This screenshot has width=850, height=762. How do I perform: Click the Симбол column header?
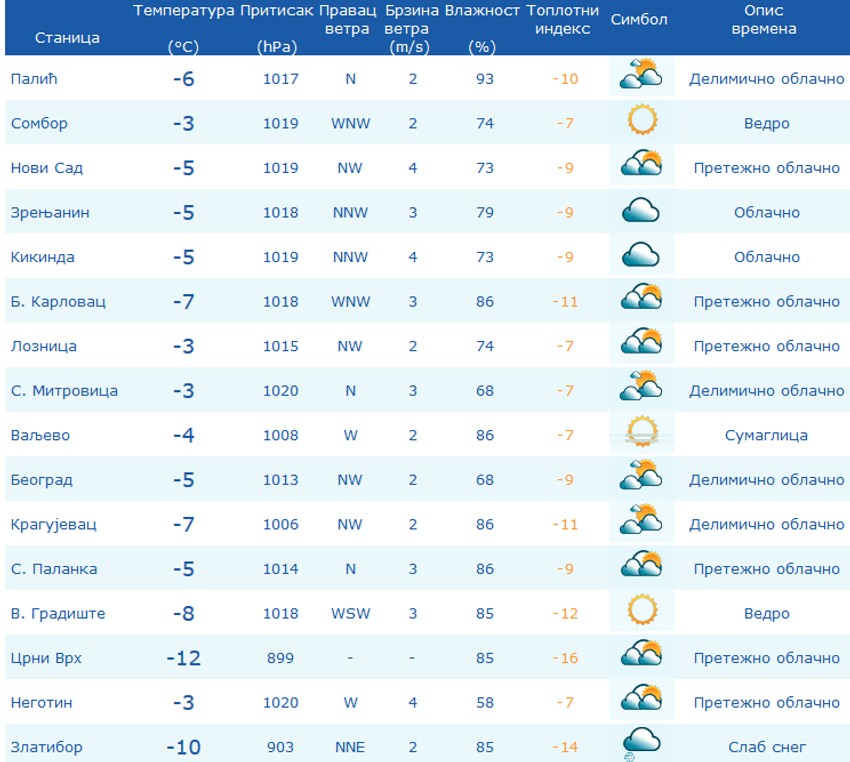pyautogui.click(x=640, y=18)
